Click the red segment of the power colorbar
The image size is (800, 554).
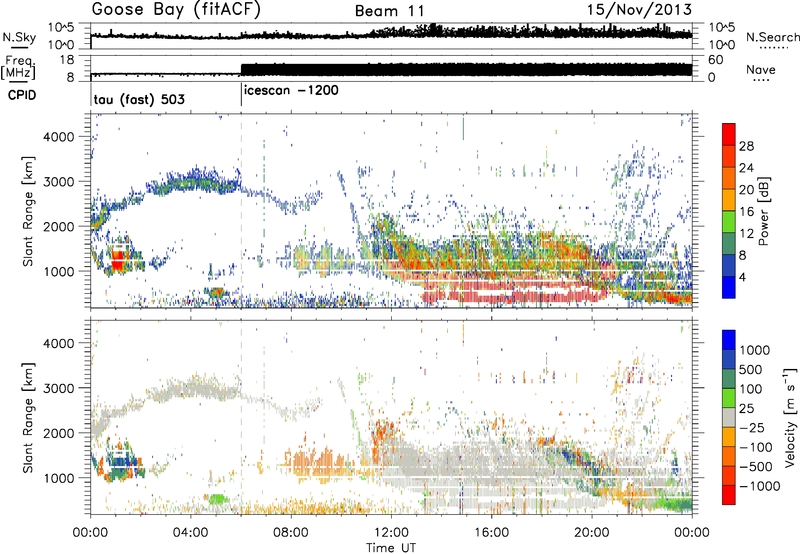729,135
